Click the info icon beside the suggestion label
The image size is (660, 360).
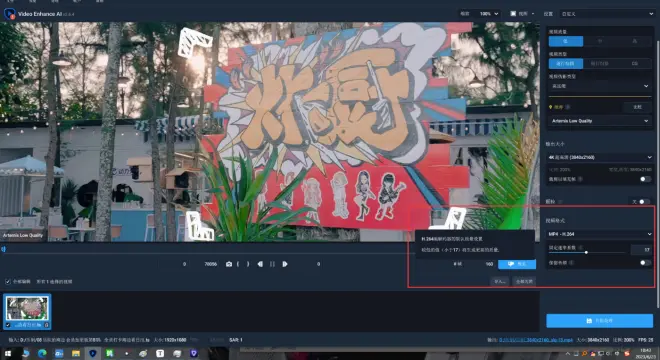point(568,107)
